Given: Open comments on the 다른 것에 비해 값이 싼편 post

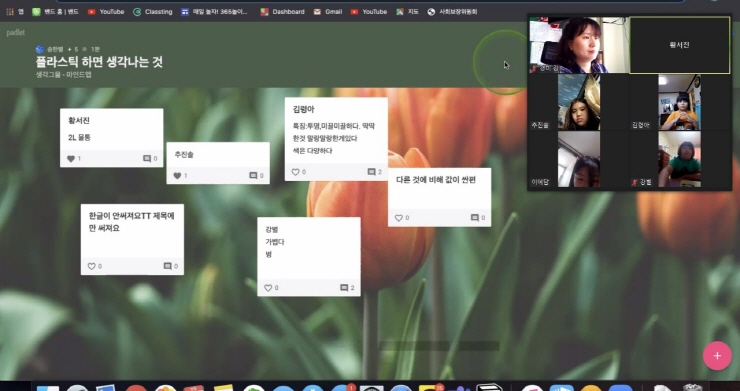Looking at the screenshot, I should (x=478, y=218).
